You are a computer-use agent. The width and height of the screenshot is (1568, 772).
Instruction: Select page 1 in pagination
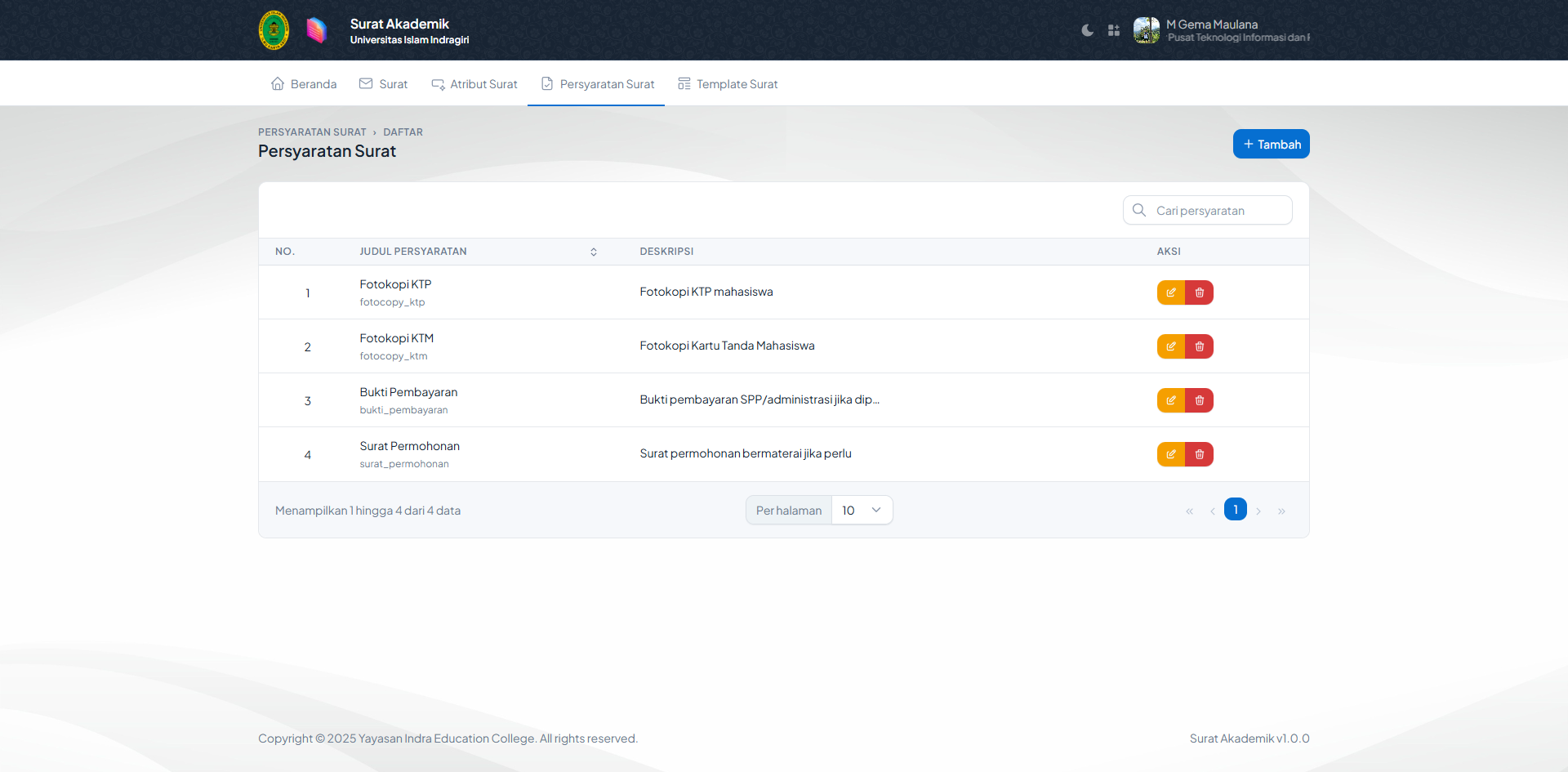pyautogui.click(x=1235, y=510)
